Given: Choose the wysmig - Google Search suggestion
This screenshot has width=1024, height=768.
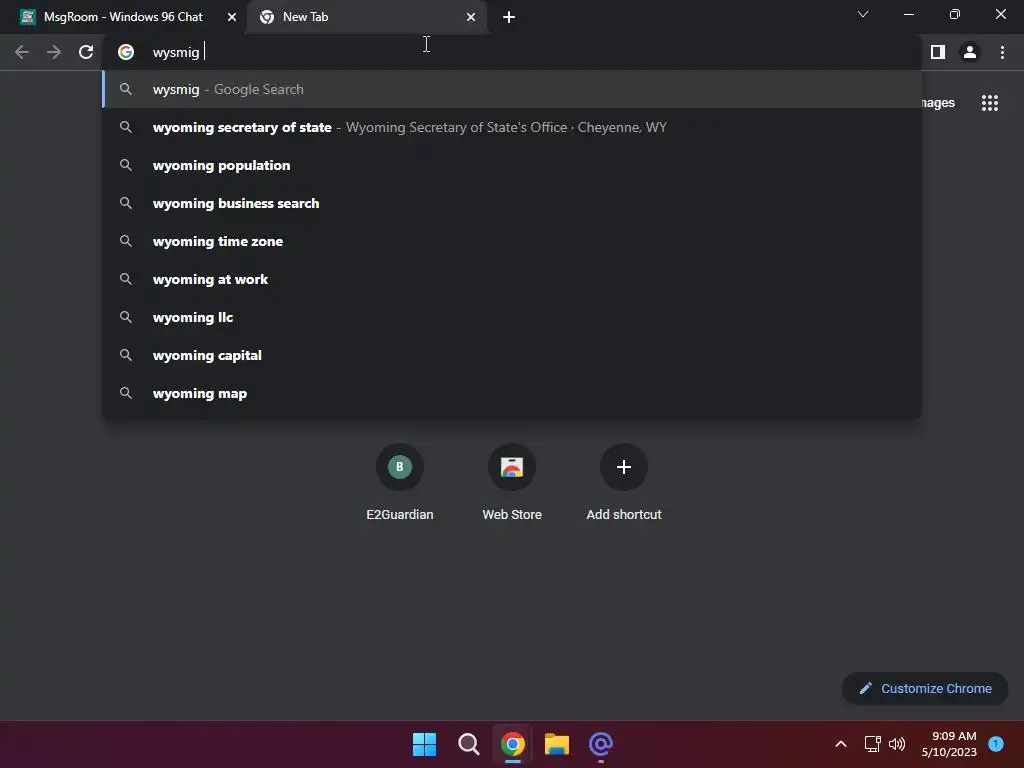Looking at the screenshot, I should coord(512,89).
